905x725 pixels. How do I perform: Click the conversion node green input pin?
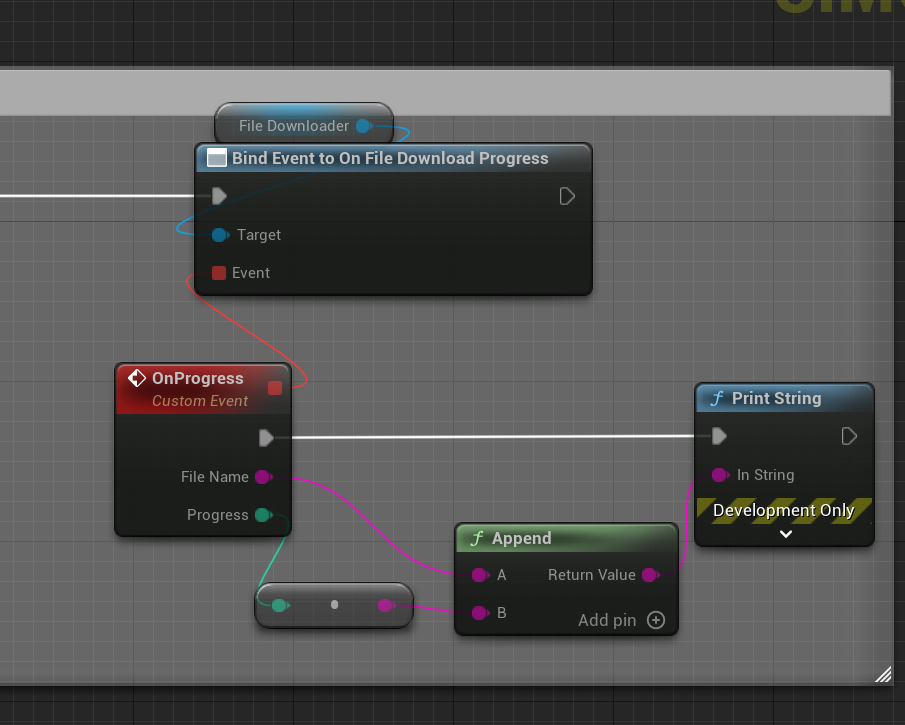pos(280,605)
